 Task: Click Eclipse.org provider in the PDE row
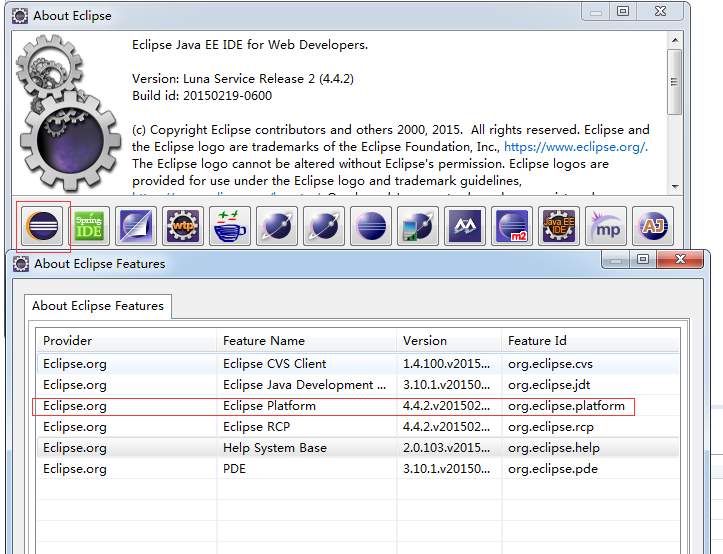click(75, 469)
